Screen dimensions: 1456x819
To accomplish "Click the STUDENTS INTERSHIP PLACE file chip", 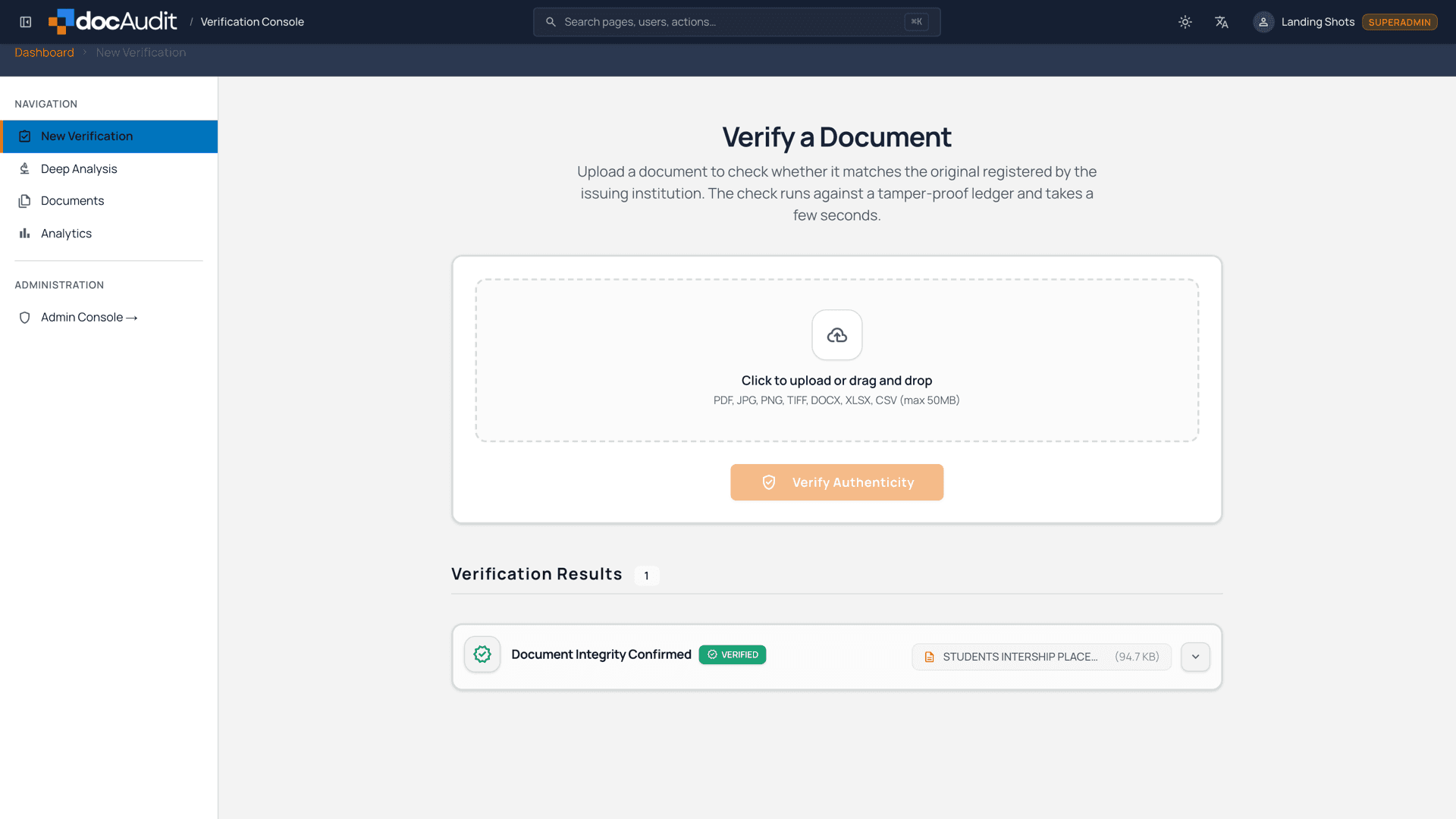I will [1042, 657].
